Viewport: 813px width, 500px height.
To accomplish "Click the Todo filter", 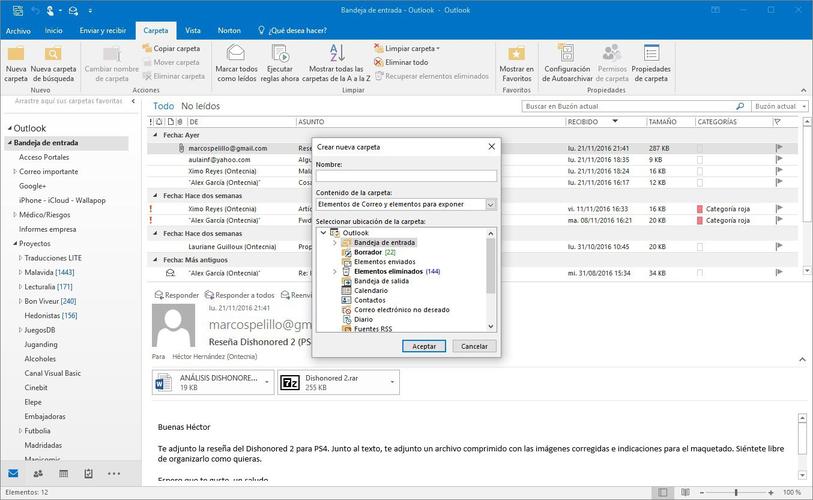I will tap(163, 106).
